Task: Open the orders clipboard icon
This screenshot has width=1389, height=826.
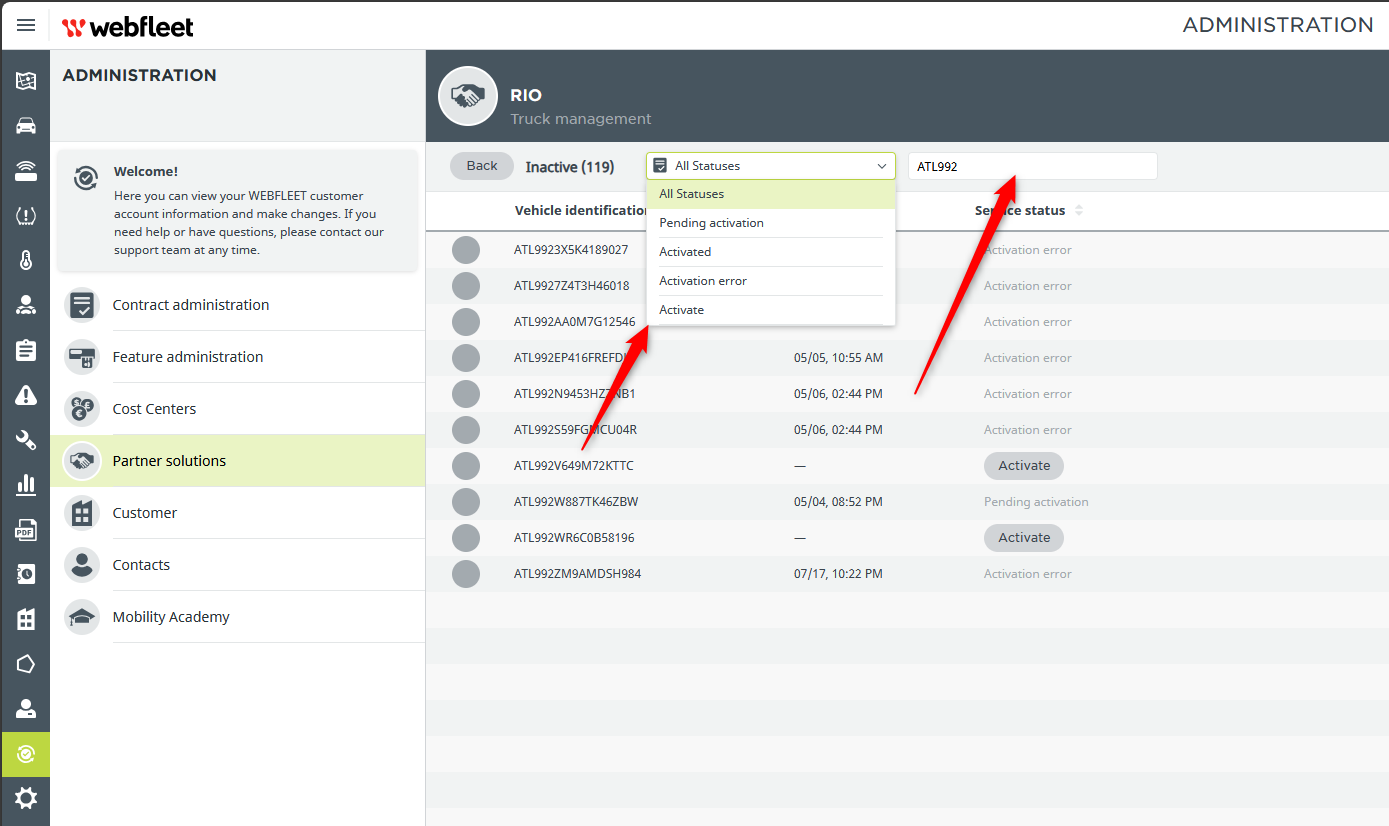Action: [26, 351]
